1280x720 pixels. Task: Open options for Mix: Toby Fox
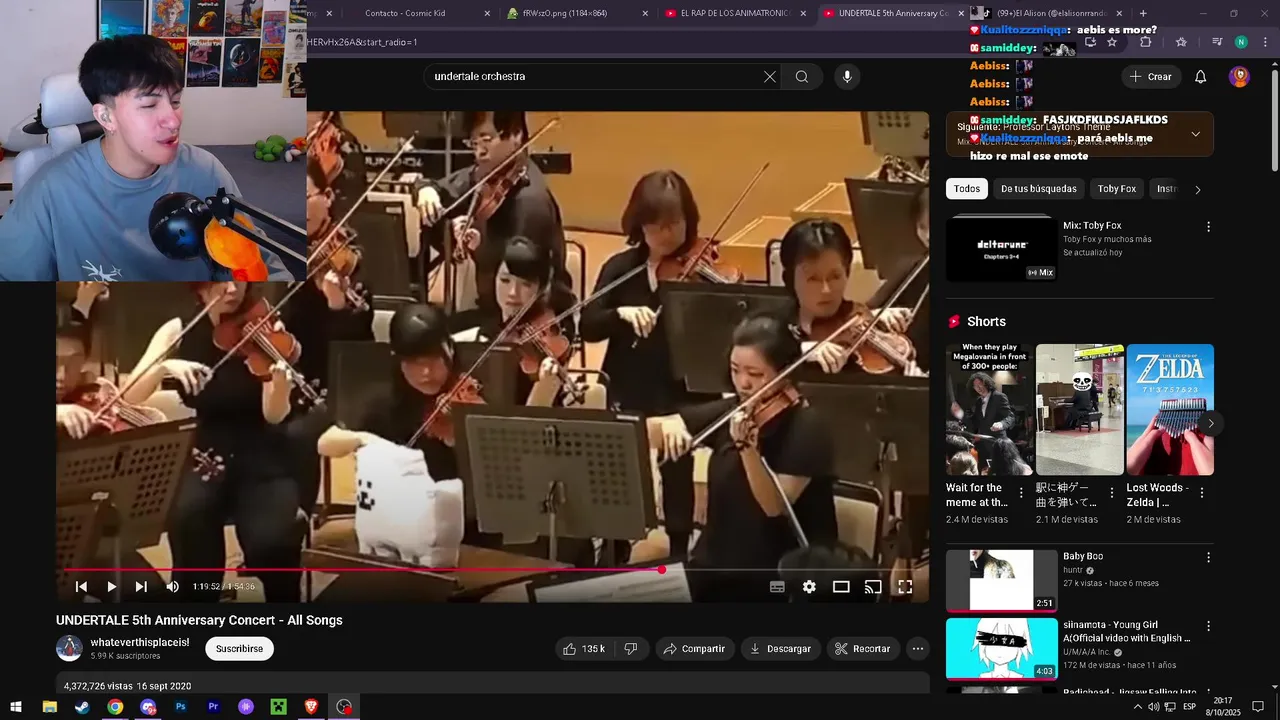click(1208, 227)
